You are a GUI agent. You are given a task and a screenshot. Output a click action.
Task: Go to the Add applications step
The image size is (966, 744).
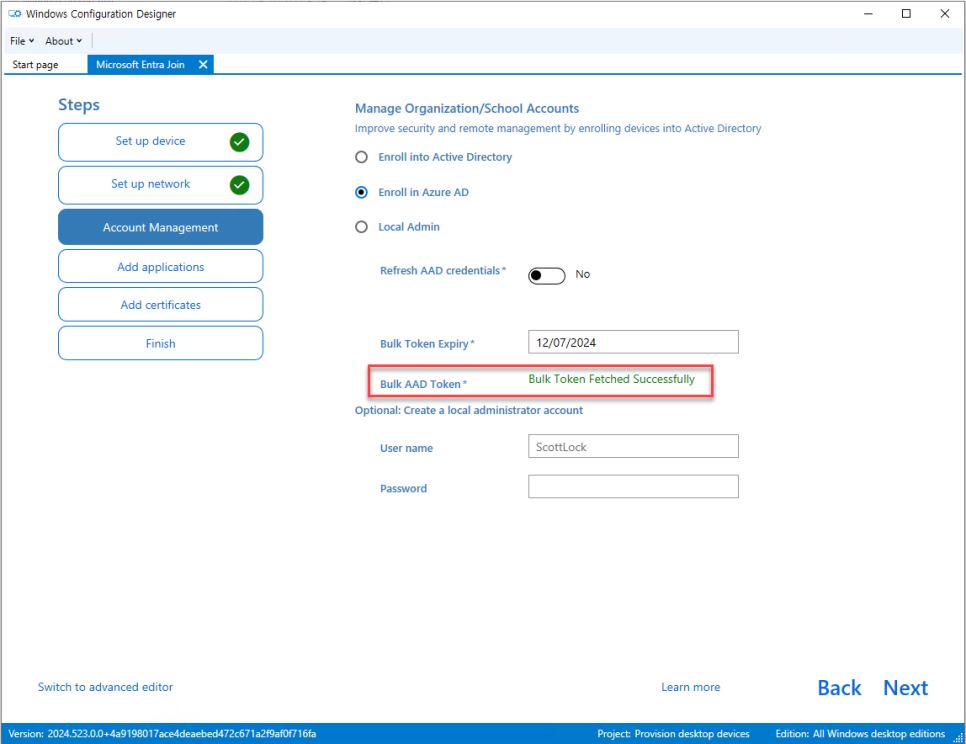pos(161,267)
